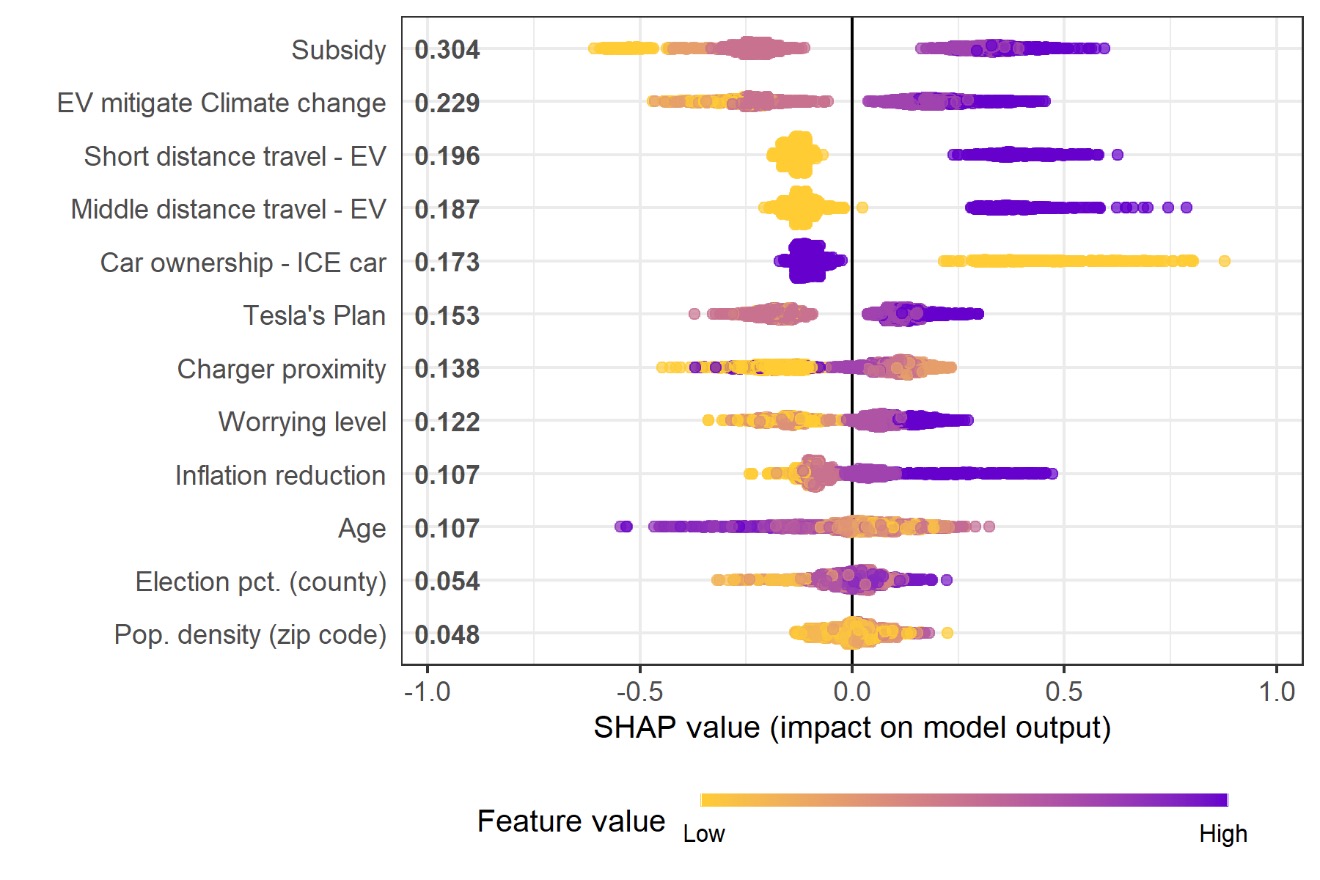
Task: Click the -1.0 x-axis tick label
Action: pos(427,690)
